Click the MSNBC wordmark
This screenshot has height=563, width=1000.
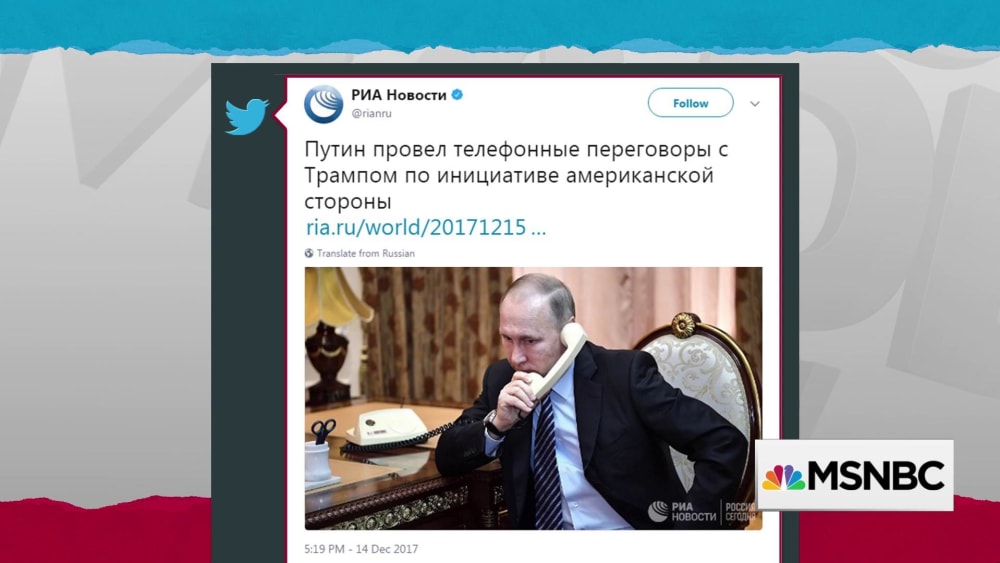click(877, 476)
